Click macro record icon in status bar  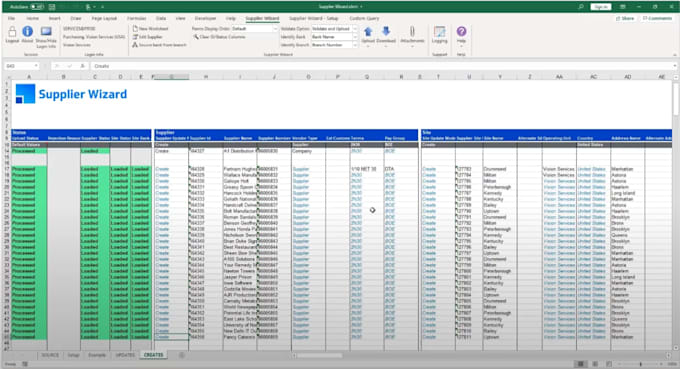pos(25,364)
